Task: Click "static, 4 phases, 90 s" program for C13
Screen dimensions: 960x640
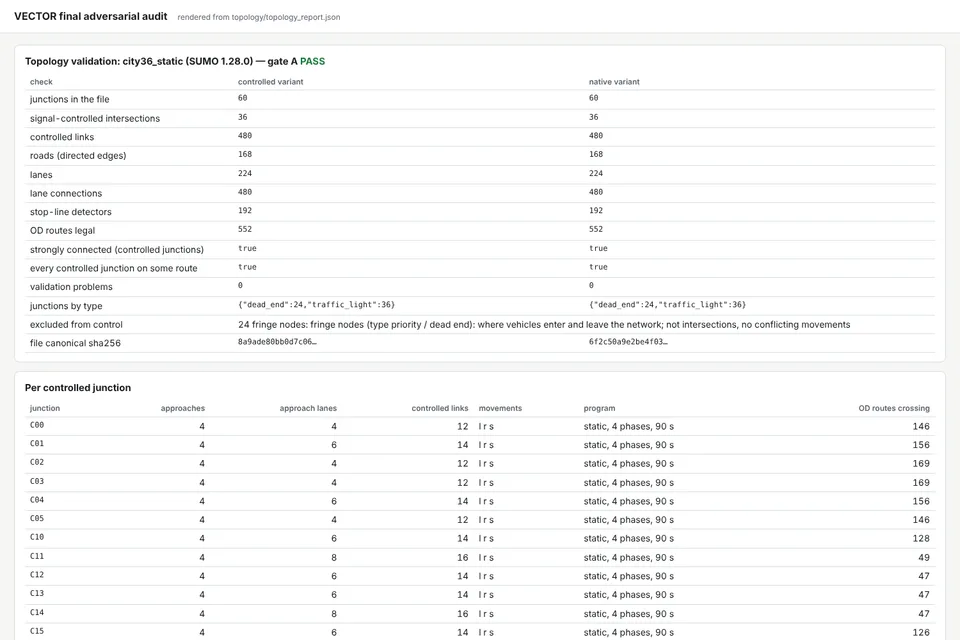Action: 629,595
